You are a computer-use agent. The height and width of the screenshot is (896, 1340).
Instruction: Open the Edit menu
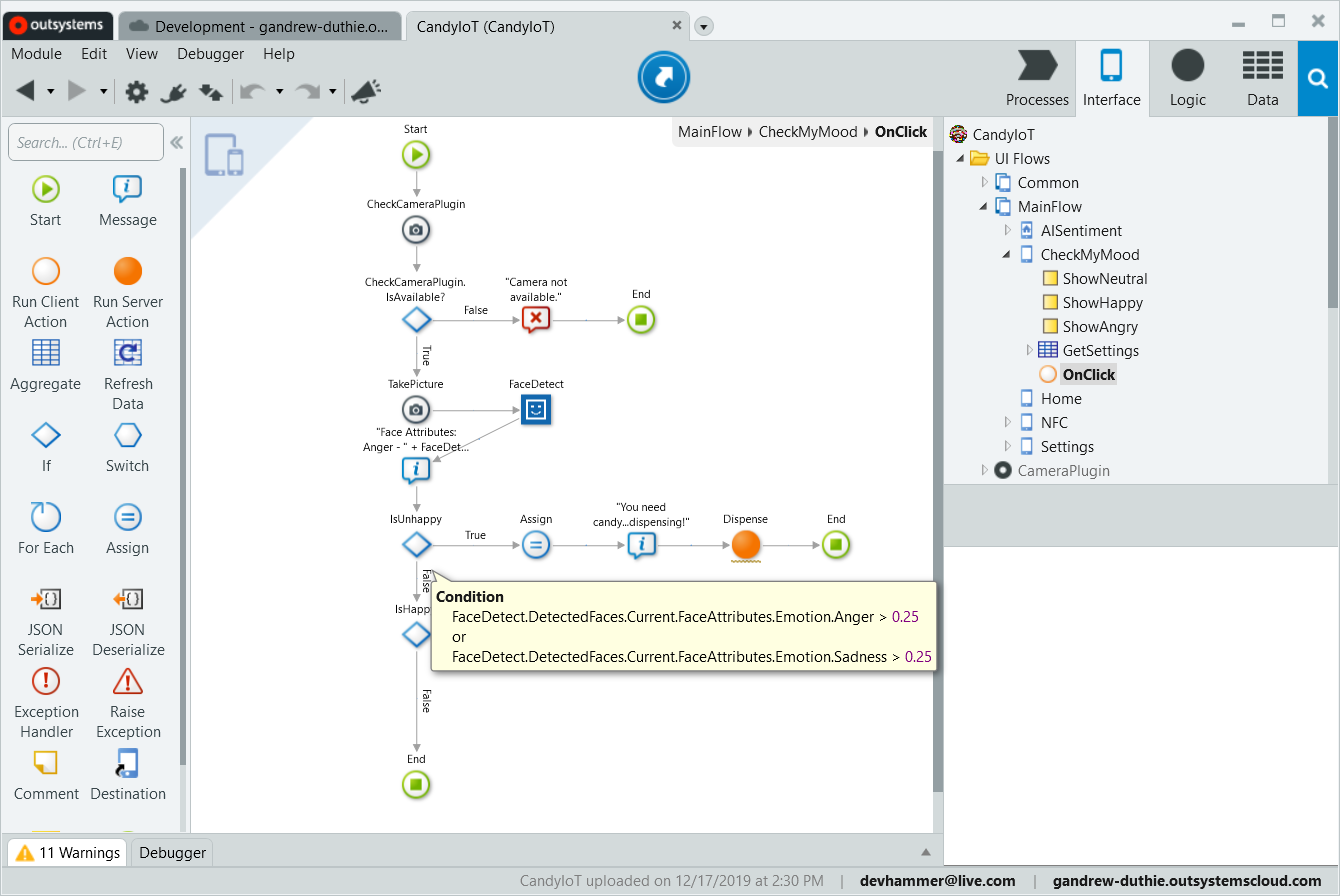coord(94,54)
